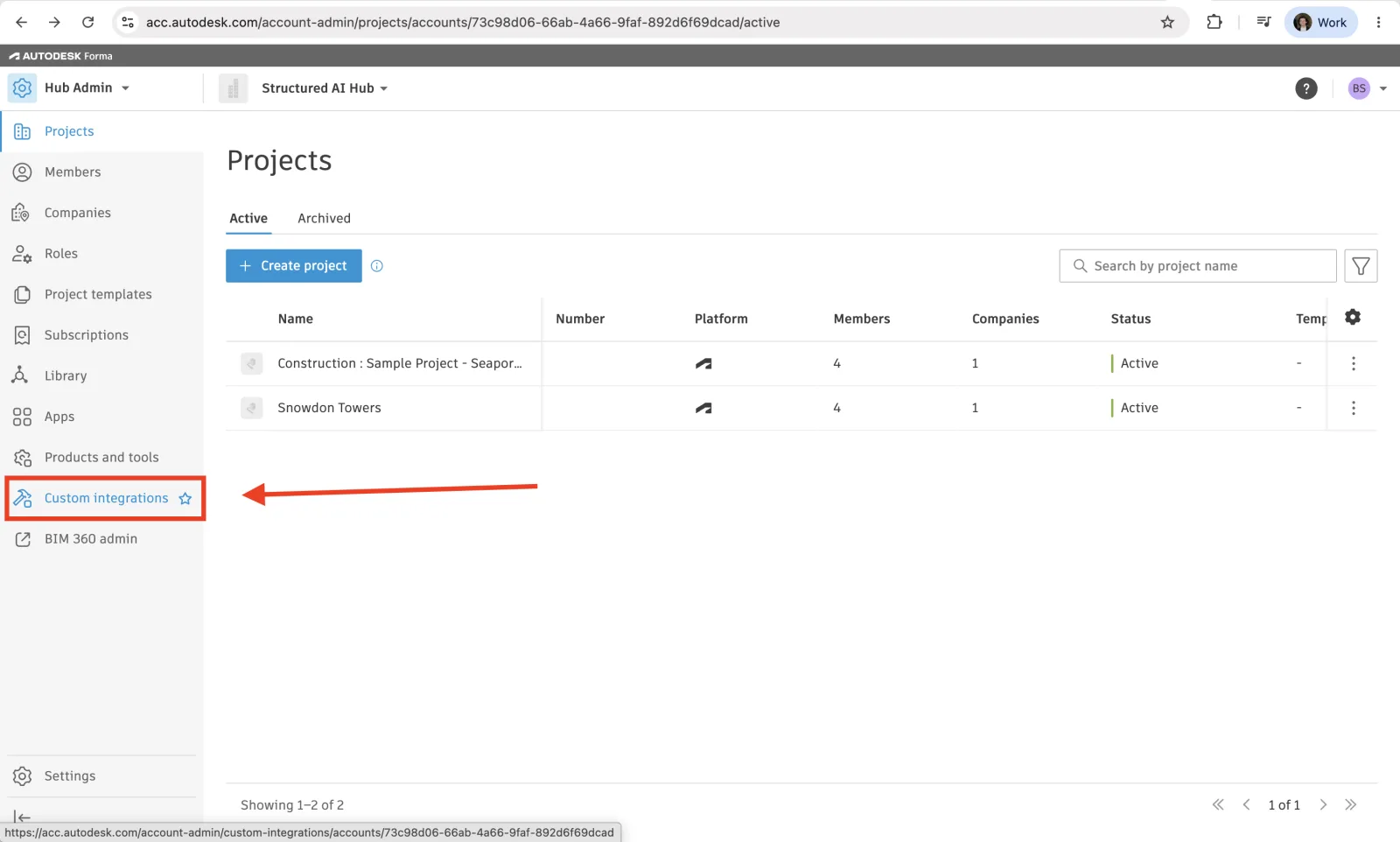Click the Library network icon
The image size is (1400, 842).
[x=22, y=375]
